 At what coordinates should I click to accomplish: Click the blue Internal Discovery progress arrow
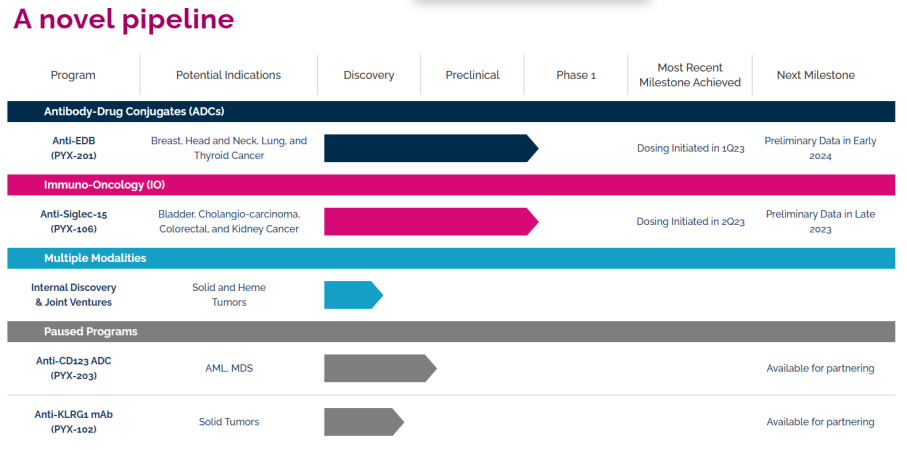[351, 294]
